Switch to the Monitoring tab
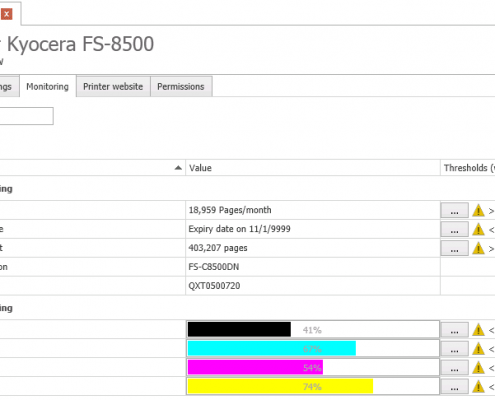 pyautogui.click(x=48, y=87)
